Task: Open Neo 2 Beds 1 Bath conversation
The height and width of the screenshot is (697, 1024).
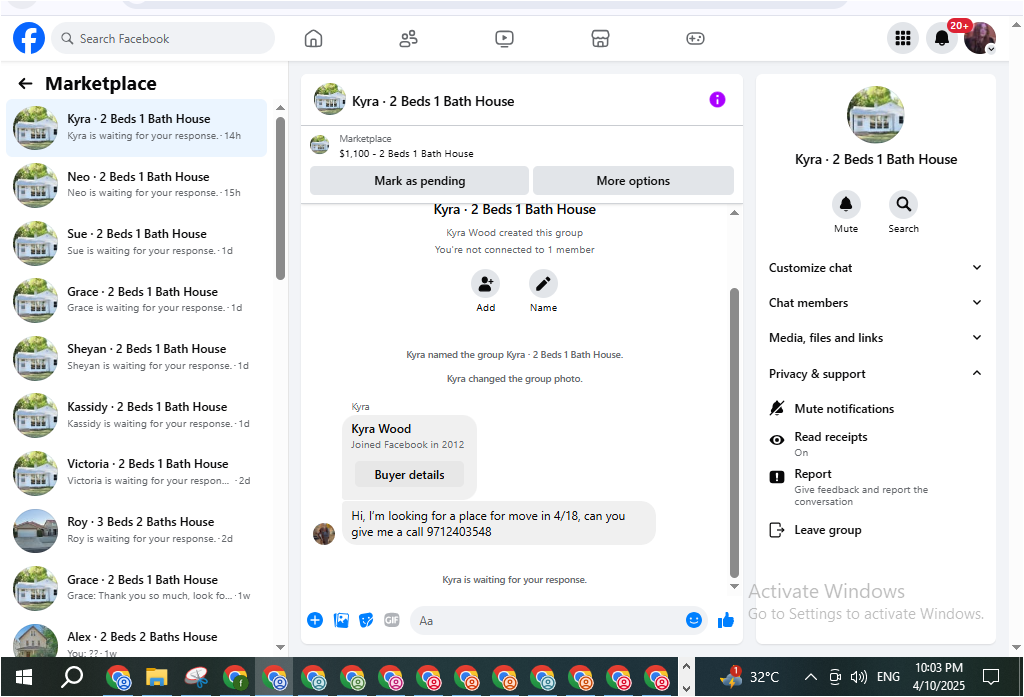Action: (136, 185)
